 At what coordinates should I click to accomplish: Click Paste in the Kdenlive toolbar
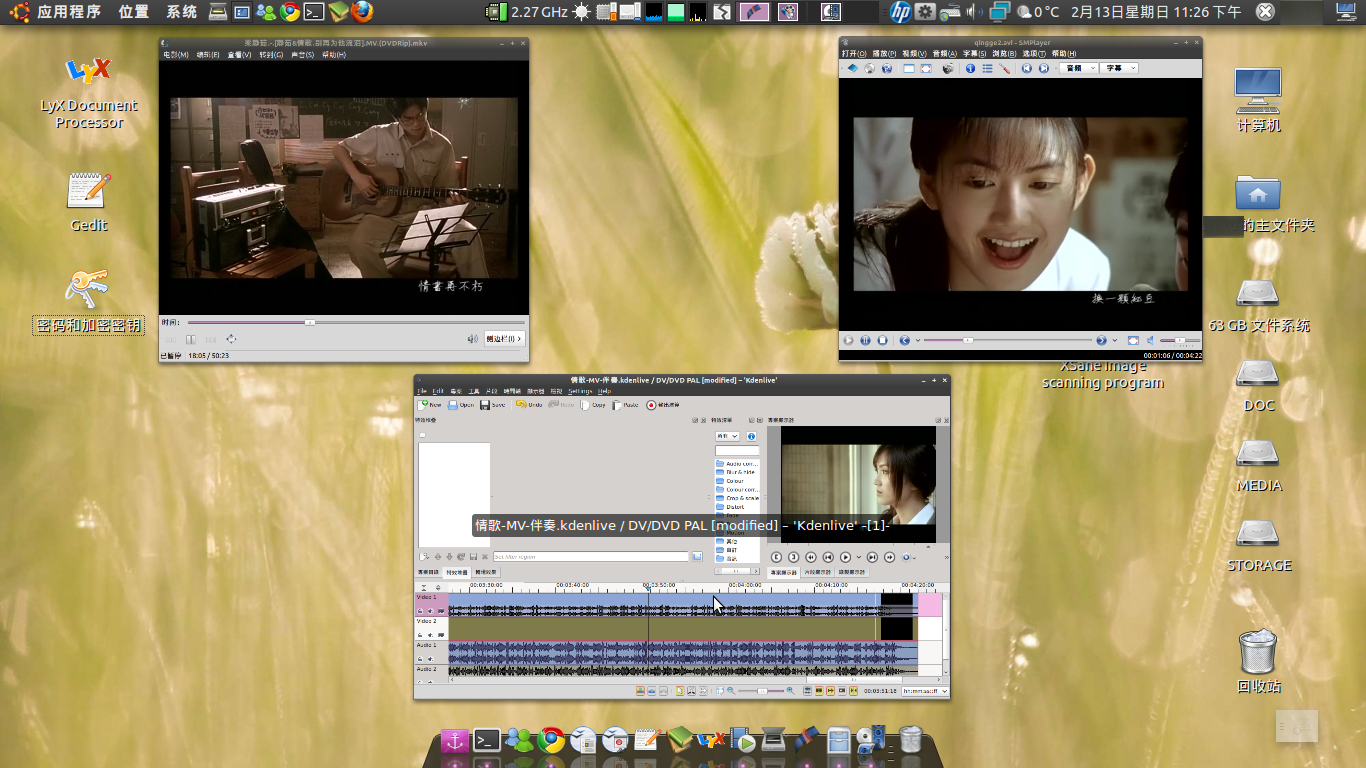tap(625, 405)
